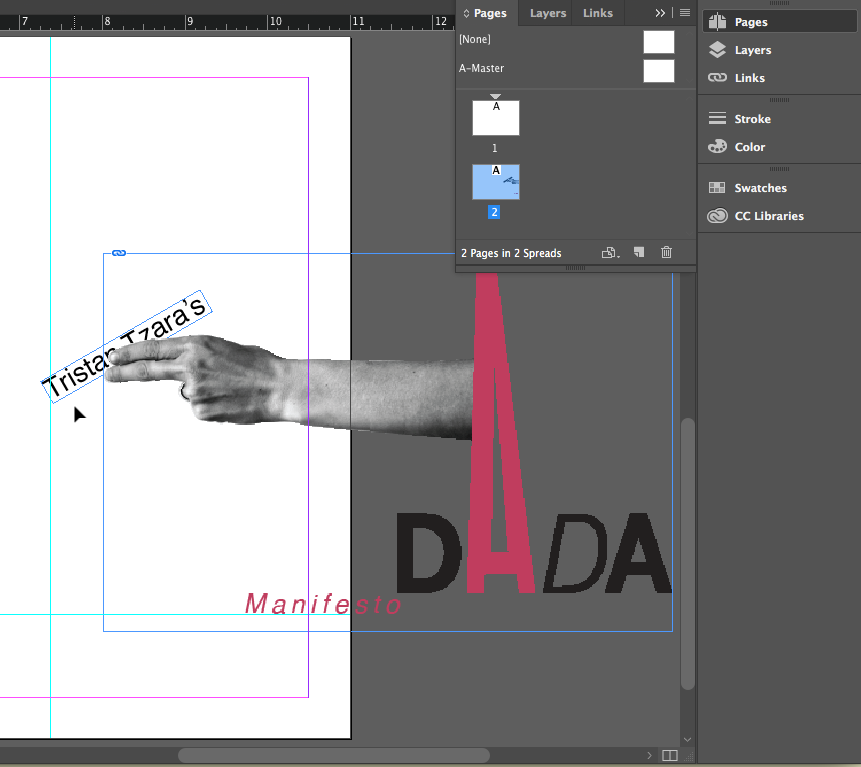Open the Swatches panel from the dock

tap(760, 188)
